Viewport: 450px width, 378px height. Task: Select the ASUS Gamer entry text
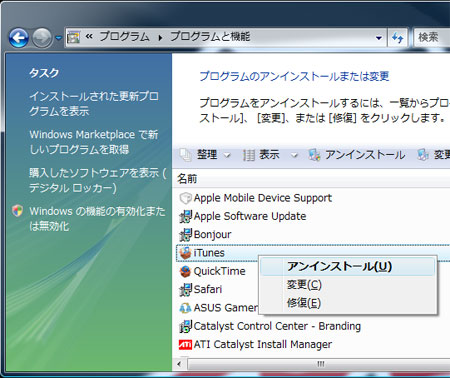click(x=226, y=308)
